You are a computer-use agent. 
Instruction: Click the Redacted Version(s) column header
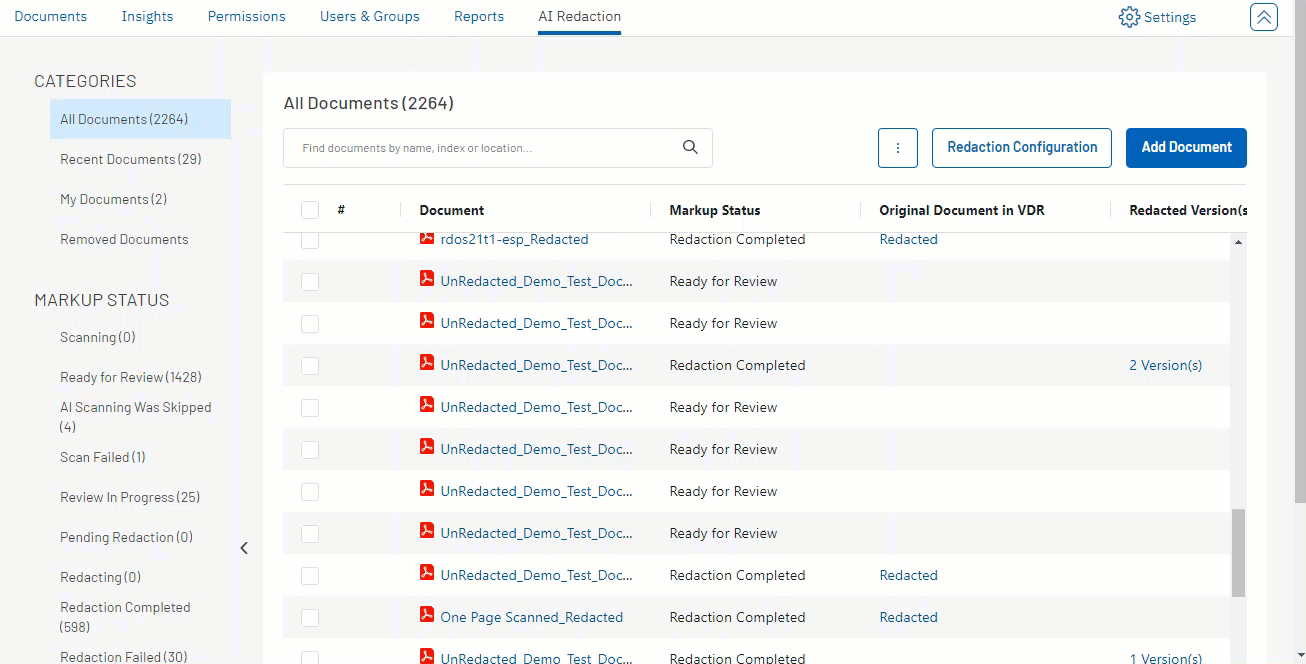1187,210
